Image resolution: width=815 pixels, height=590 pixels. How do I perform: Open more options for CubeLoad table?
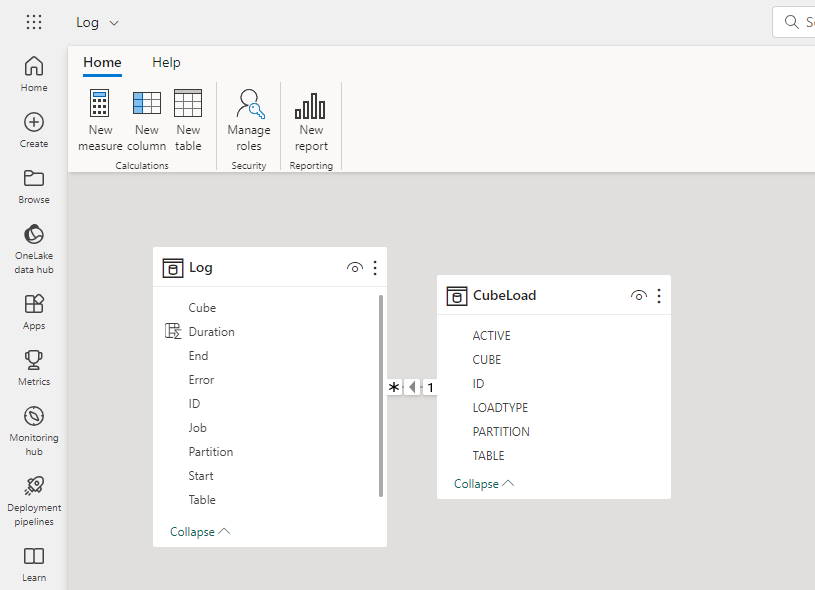click(x=659, y=296)
